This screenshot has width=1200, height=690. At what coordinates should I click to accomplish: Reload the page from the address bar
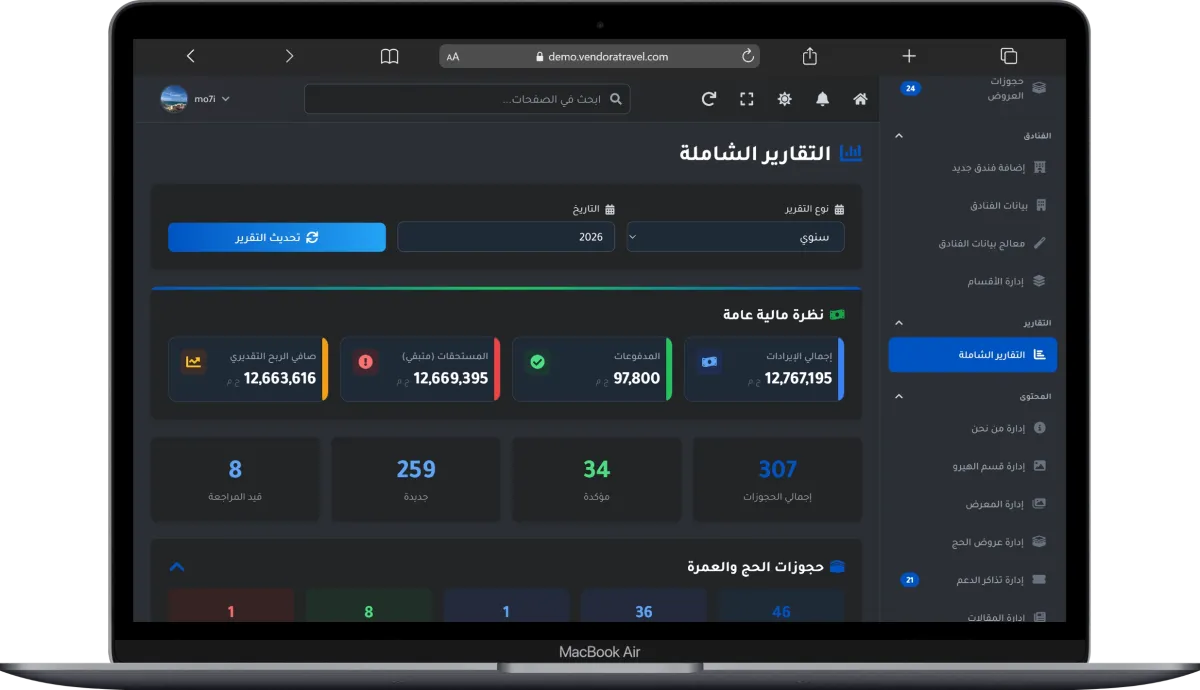pos(747,57)
